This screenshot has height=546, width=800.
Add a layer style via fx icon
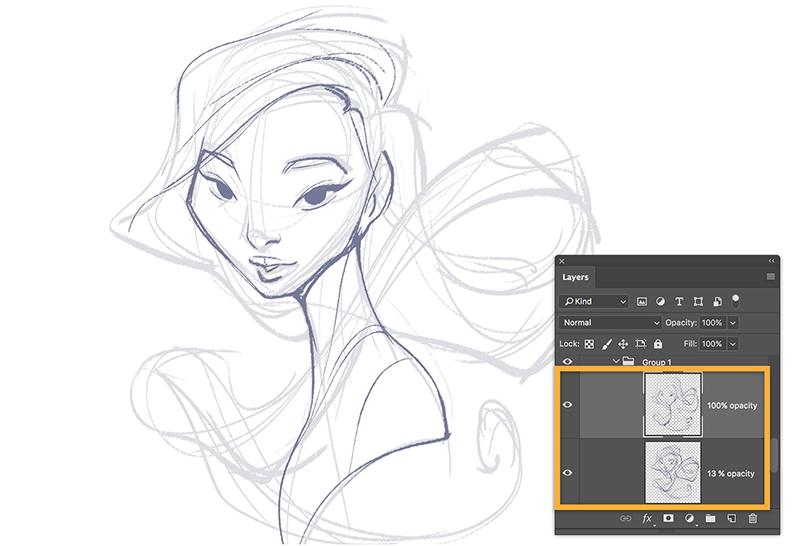click(647, 519)
